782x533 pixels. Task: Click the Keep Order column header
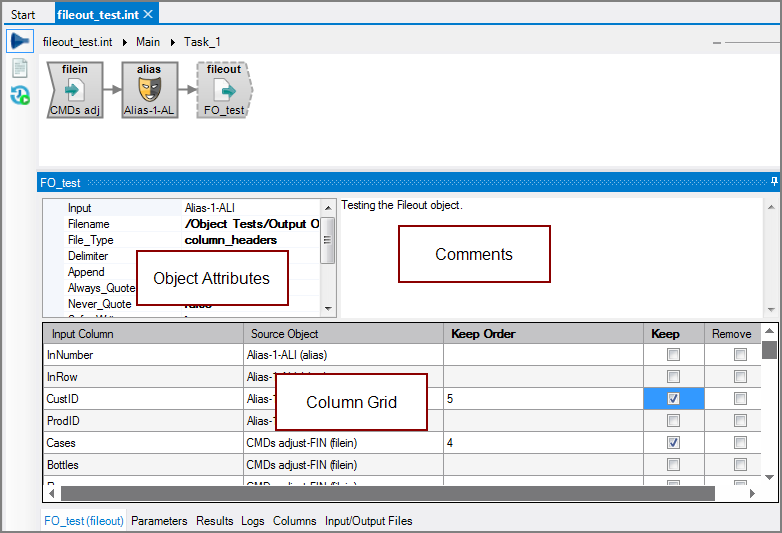[483, 334]
